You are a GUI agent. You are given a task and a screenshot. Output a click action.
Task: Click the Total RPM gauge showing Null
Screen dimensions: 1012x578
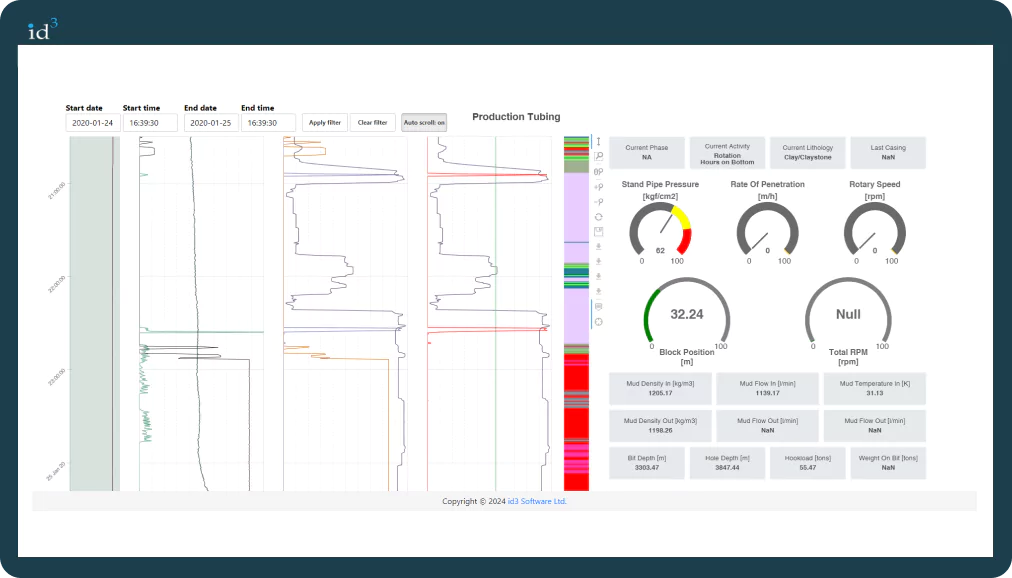848,315
